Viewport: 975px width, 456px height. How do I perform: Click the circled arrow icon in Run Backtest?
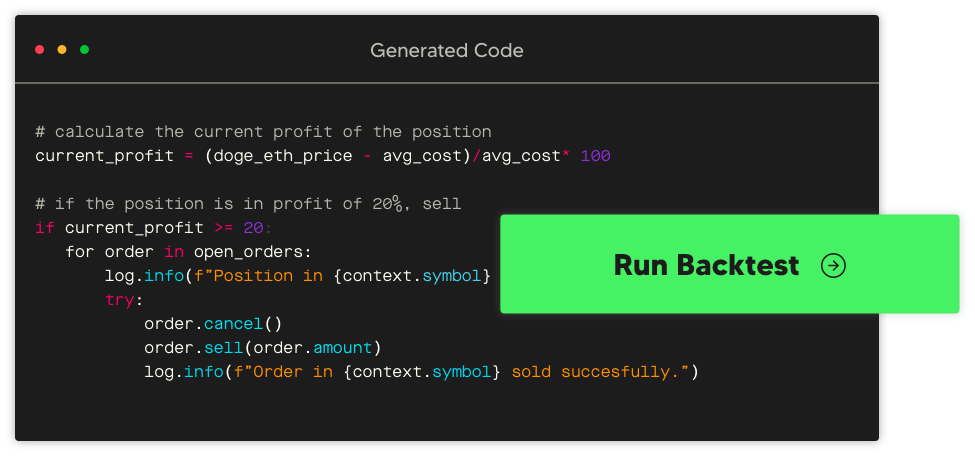[832, 265]
